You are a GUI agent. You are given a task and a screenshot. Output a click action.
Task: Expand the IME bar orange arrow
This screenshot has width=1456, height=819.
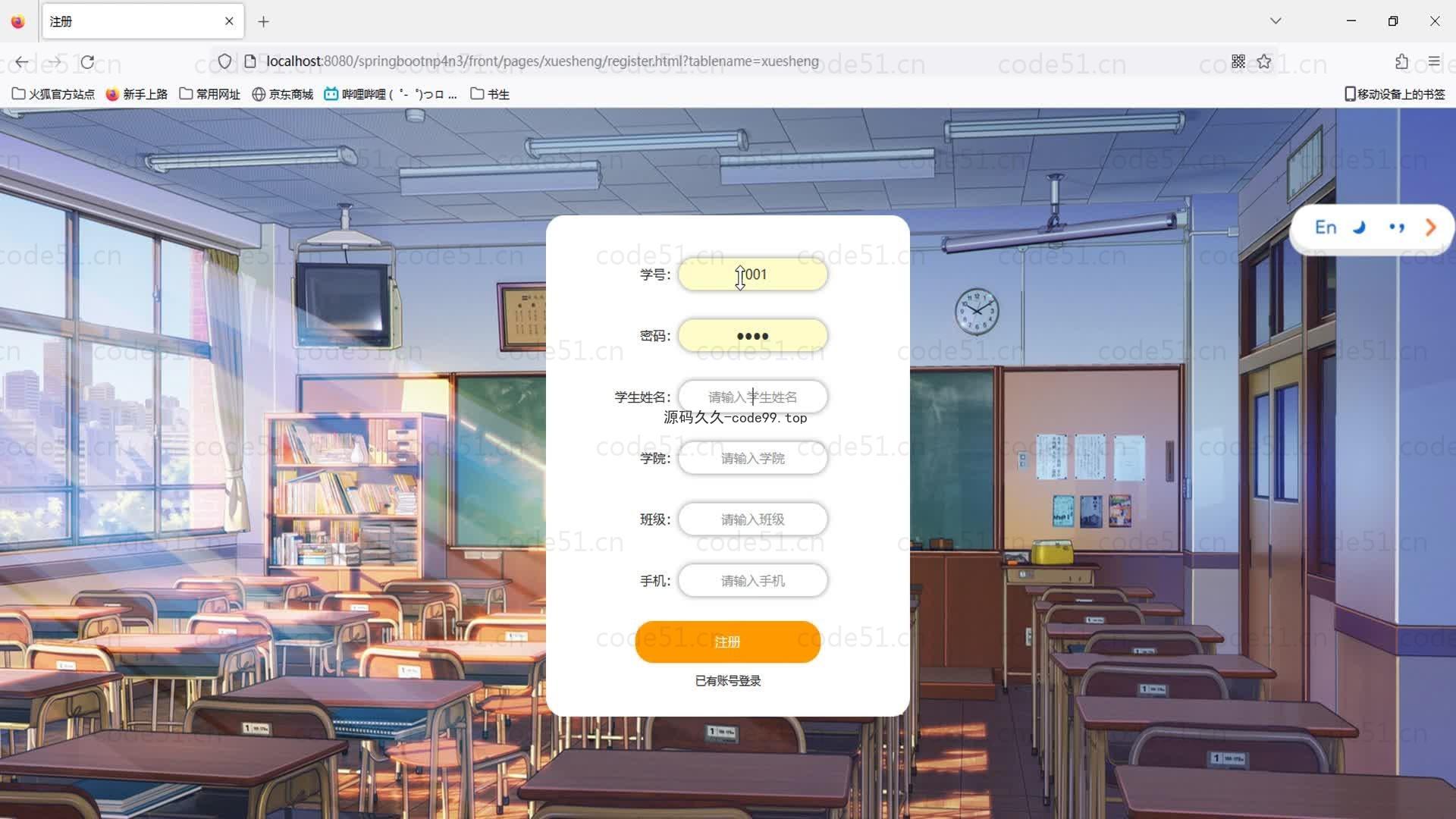pyautogui.click(x=1430, y=227)
